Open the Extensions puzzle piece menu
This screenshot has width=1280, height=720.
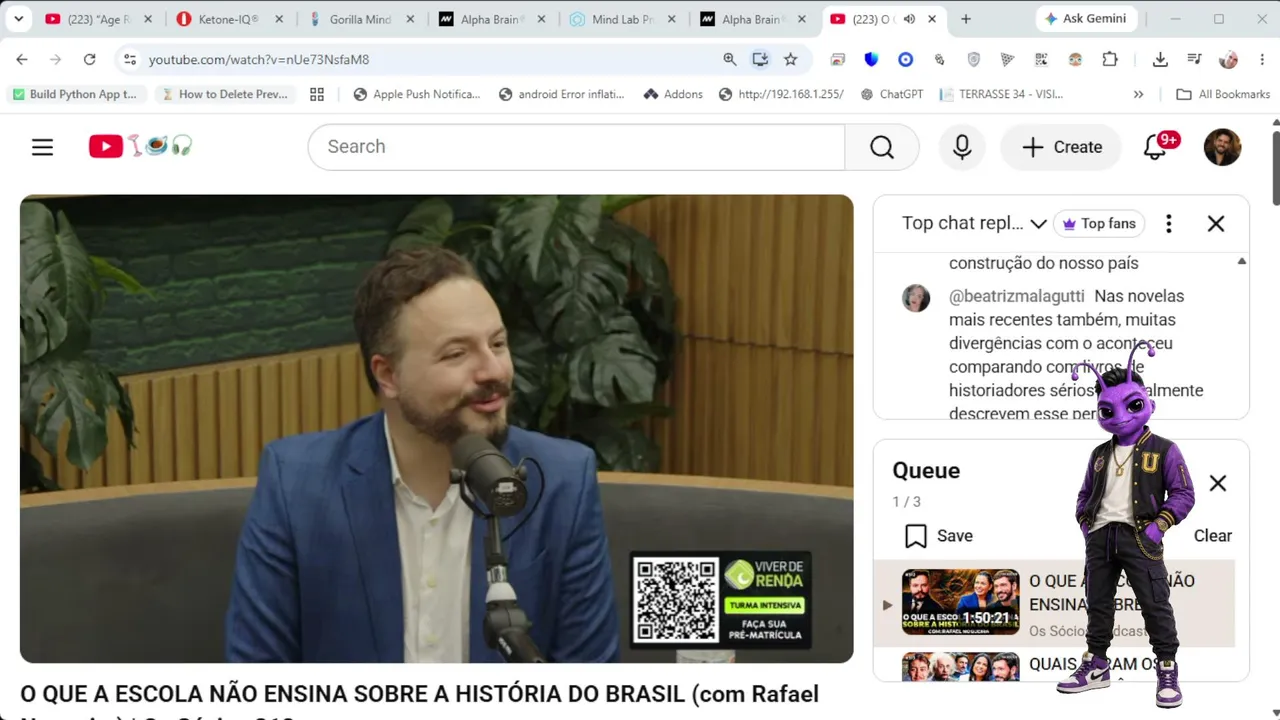tap(1110, 60)
